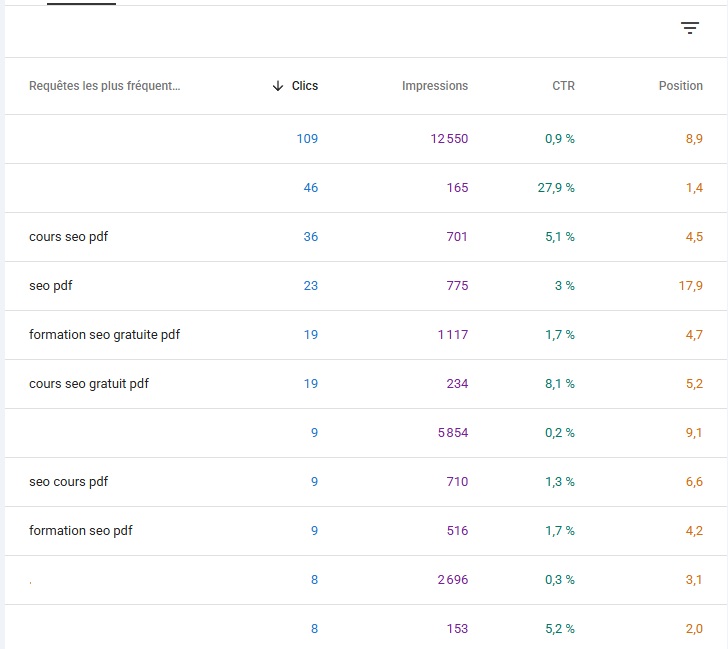Select the 'formation seo pdf' query row
Viewport: 728px width, 649px height.
[366, 531]
